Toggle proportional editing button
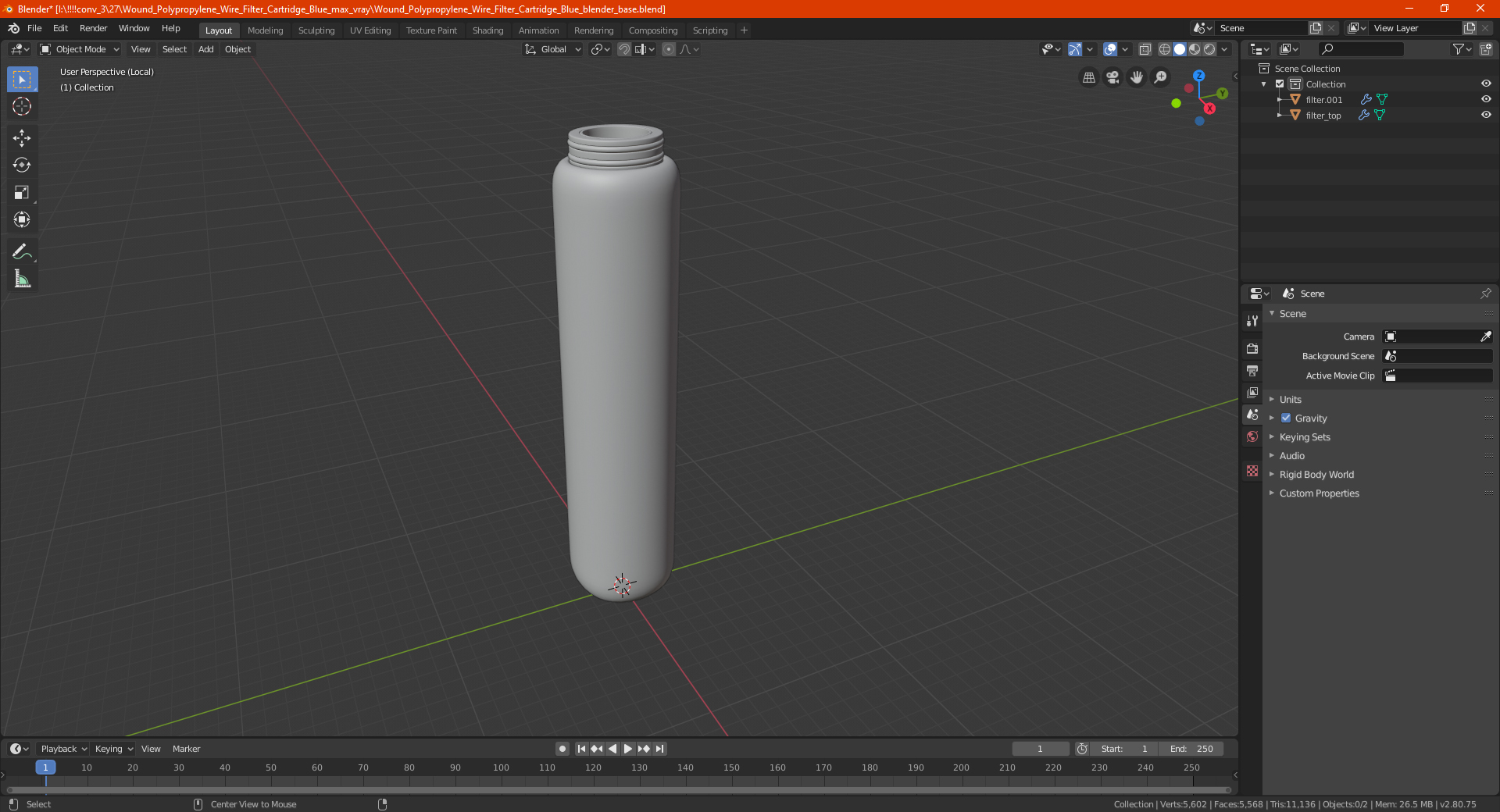This screenshot has width=1500, height=812. click(x=669, y=49)
